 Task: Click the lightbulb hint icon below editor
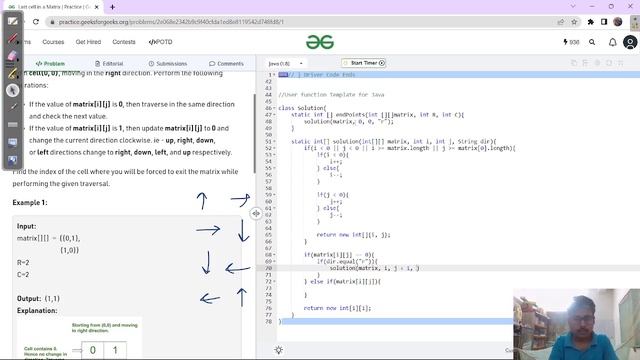pyautogui.click(x=279, y=350)
